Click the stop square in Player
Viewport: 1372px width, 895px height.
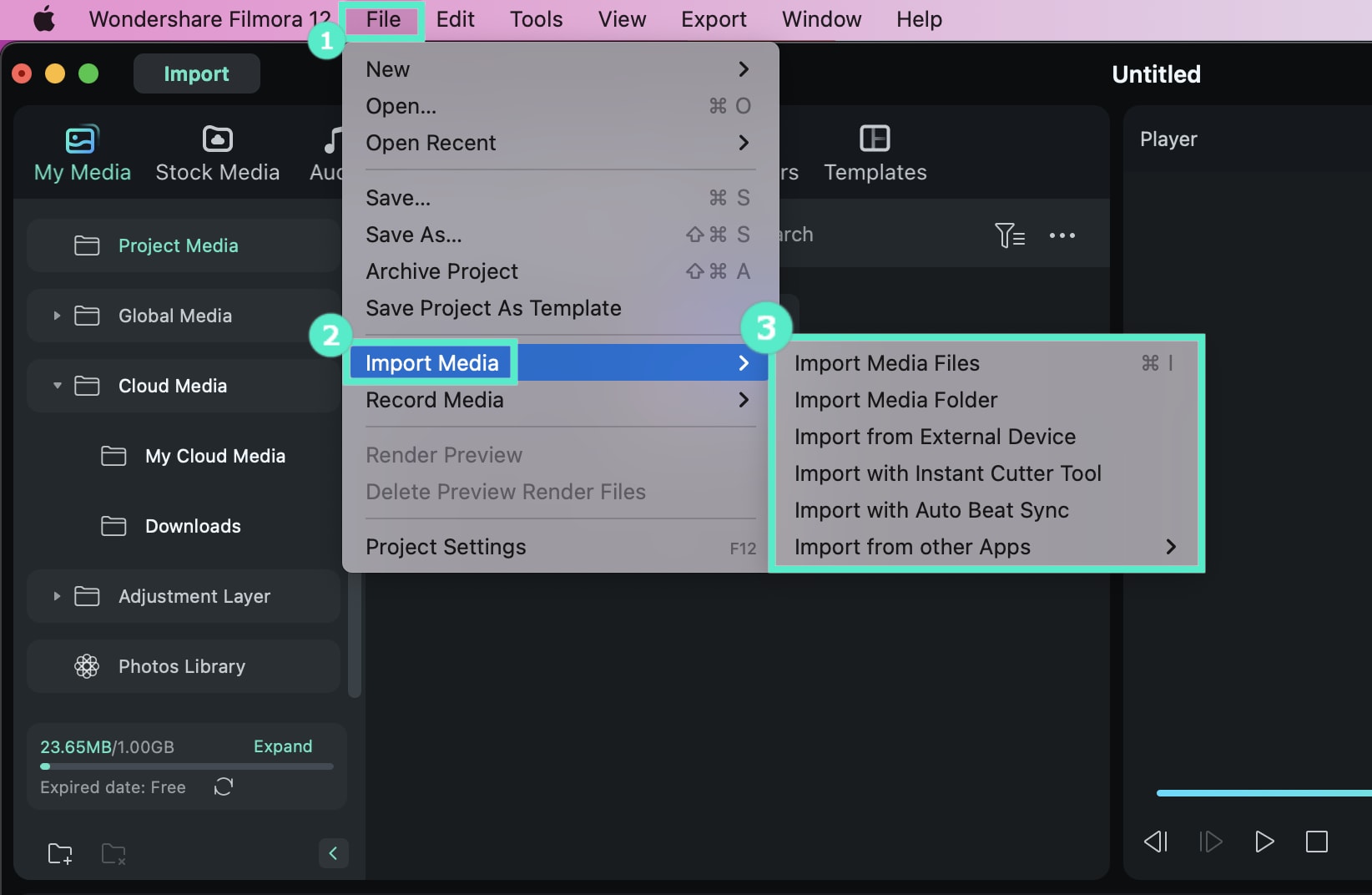tap(1316, 842)
